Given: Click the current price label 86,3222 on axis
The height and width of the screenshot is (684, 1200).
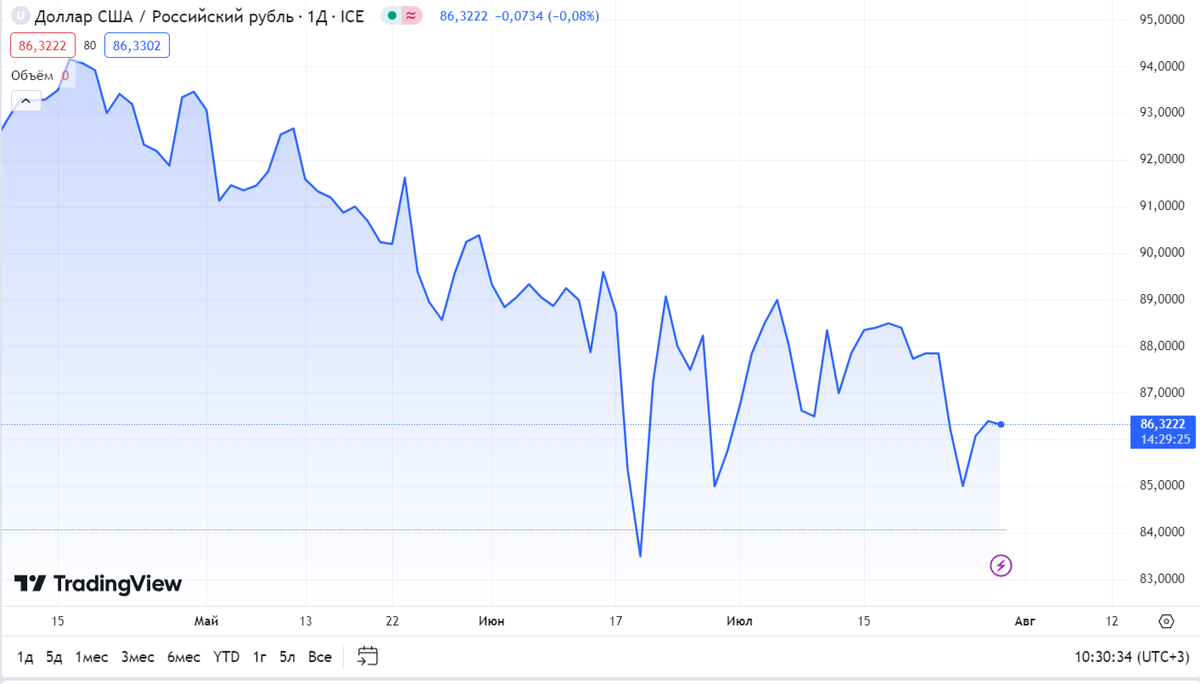Looking at the screenshot, I should coord(1162,424).
